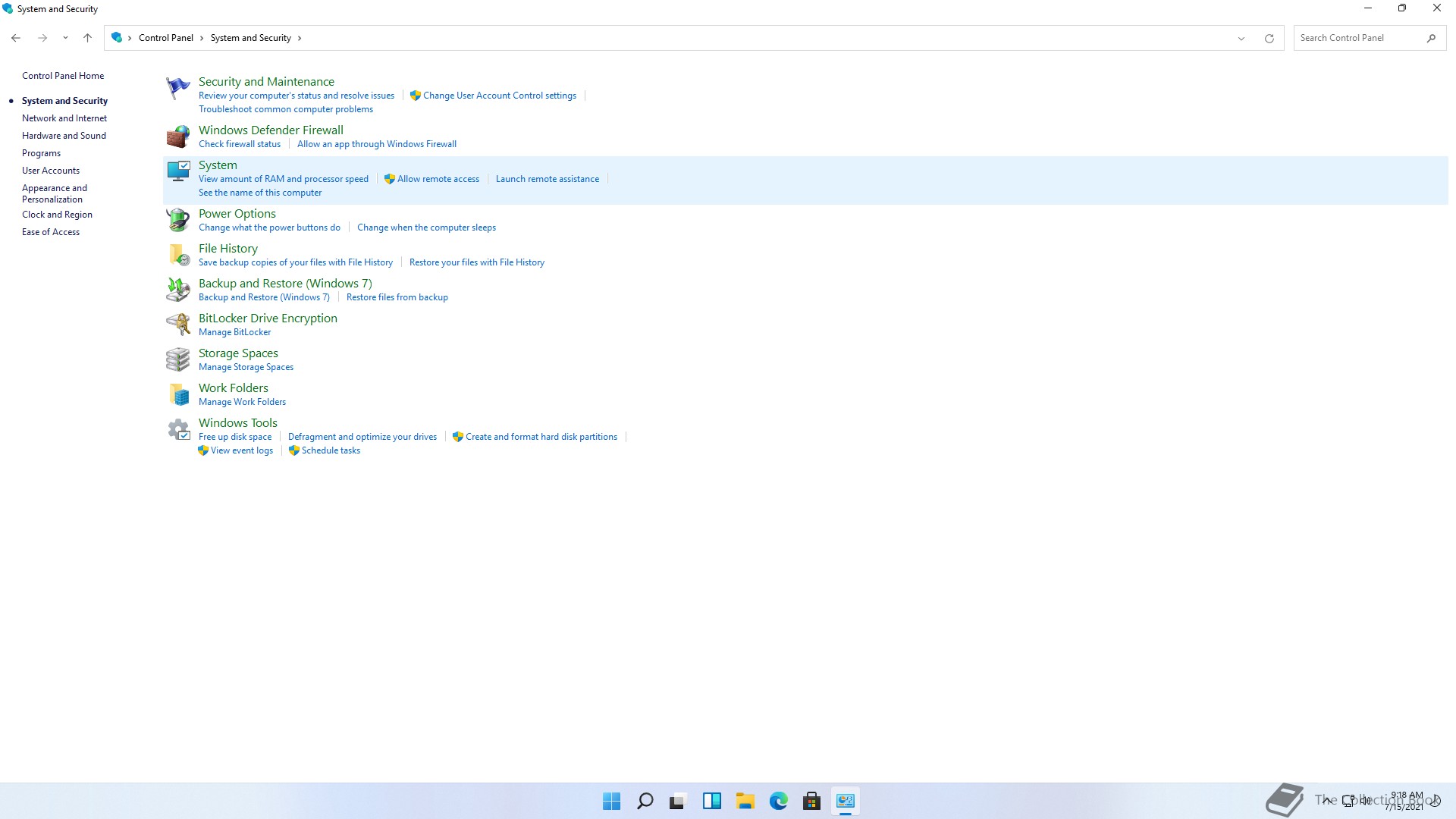Click the Power Options battery icon
1456x819 pixels.
tap(178, 220)
